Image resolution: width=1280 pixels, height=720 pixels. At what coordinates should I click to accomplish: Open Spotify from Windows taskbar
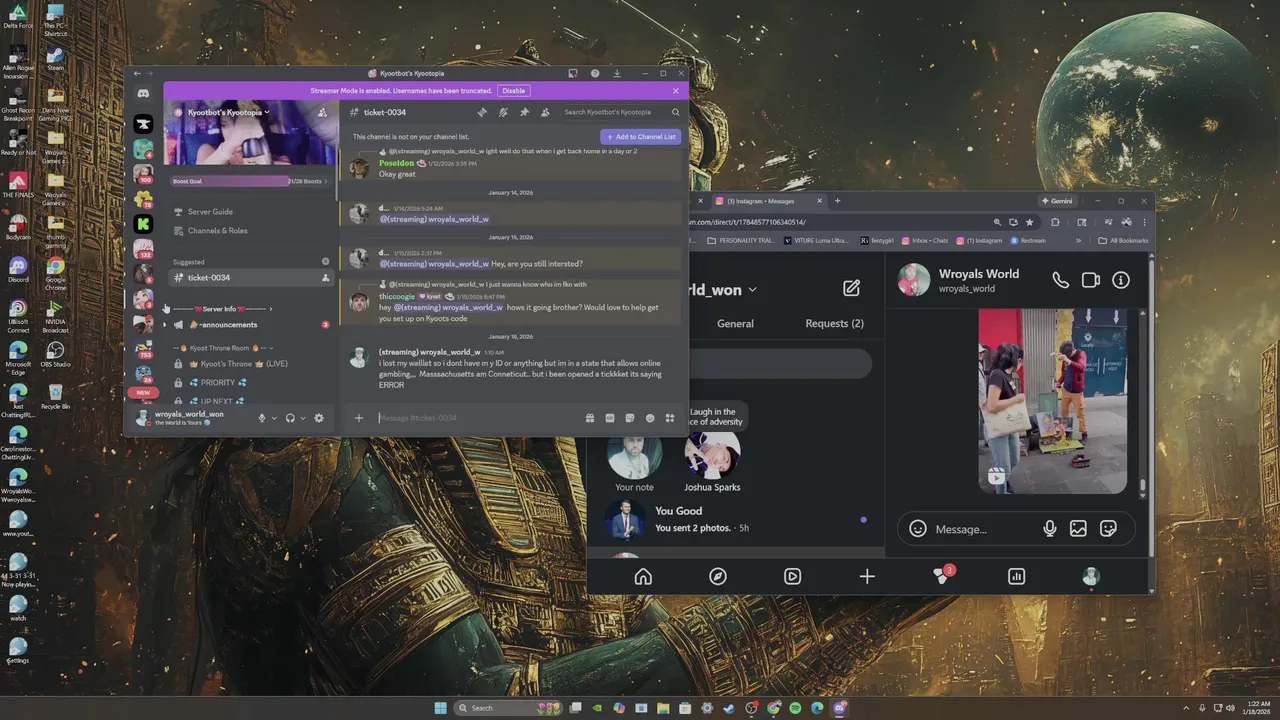pyautogui.click(x=795, y=708)
